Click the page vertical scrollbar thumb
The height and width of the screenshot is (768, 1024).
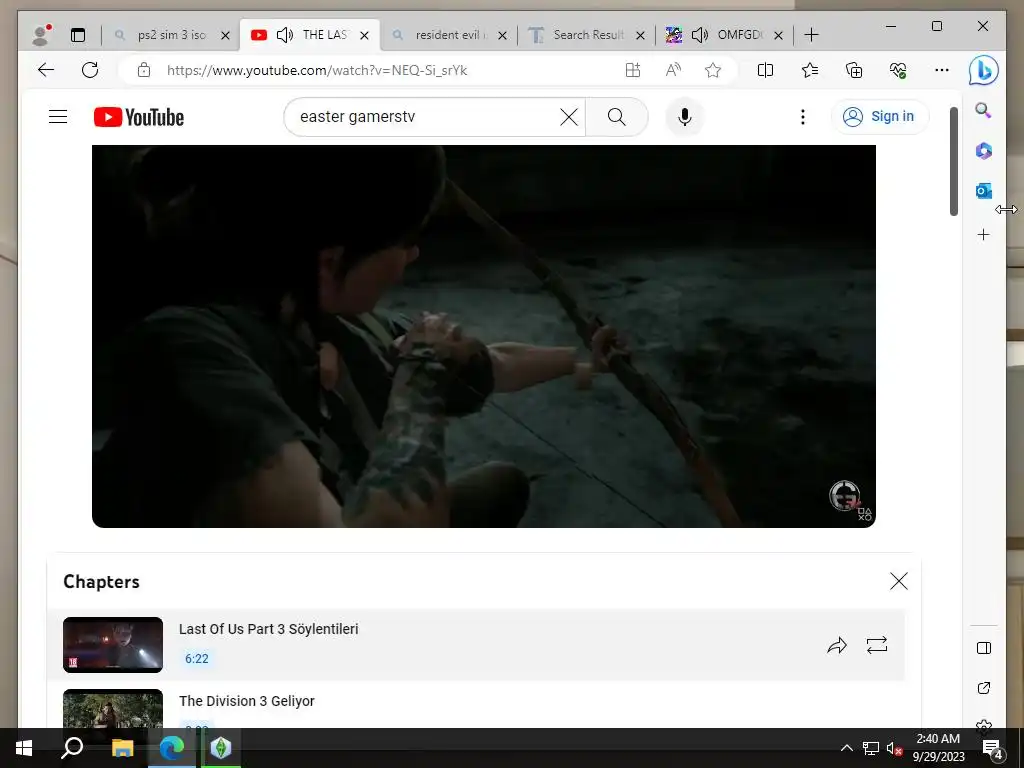tap(953, 161)
